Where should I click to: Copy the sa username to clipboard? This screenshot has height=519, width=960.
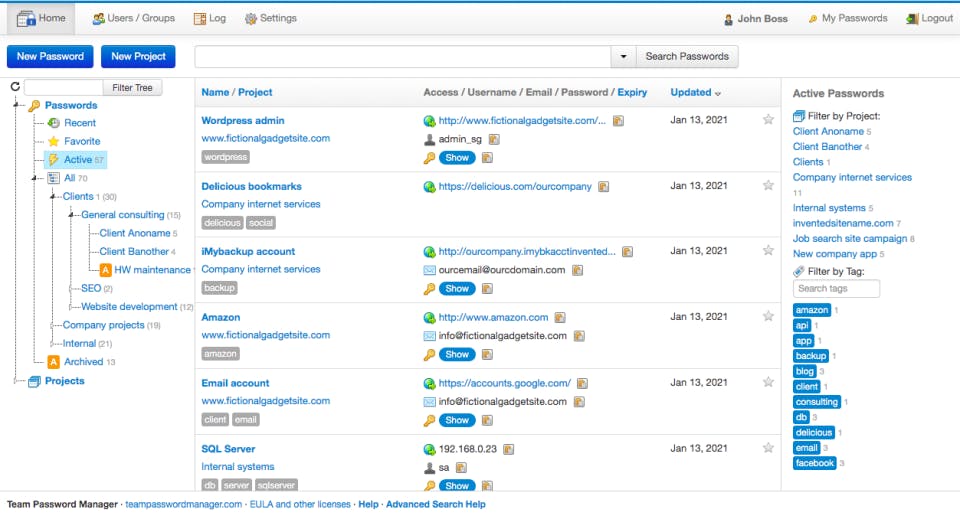coord(461,468)
